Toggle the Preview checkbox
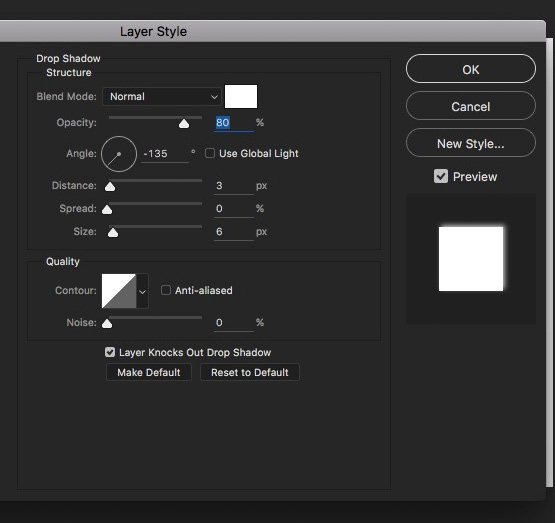The width and height of the screenshot is (555, 523). click(x=441, y=176)
